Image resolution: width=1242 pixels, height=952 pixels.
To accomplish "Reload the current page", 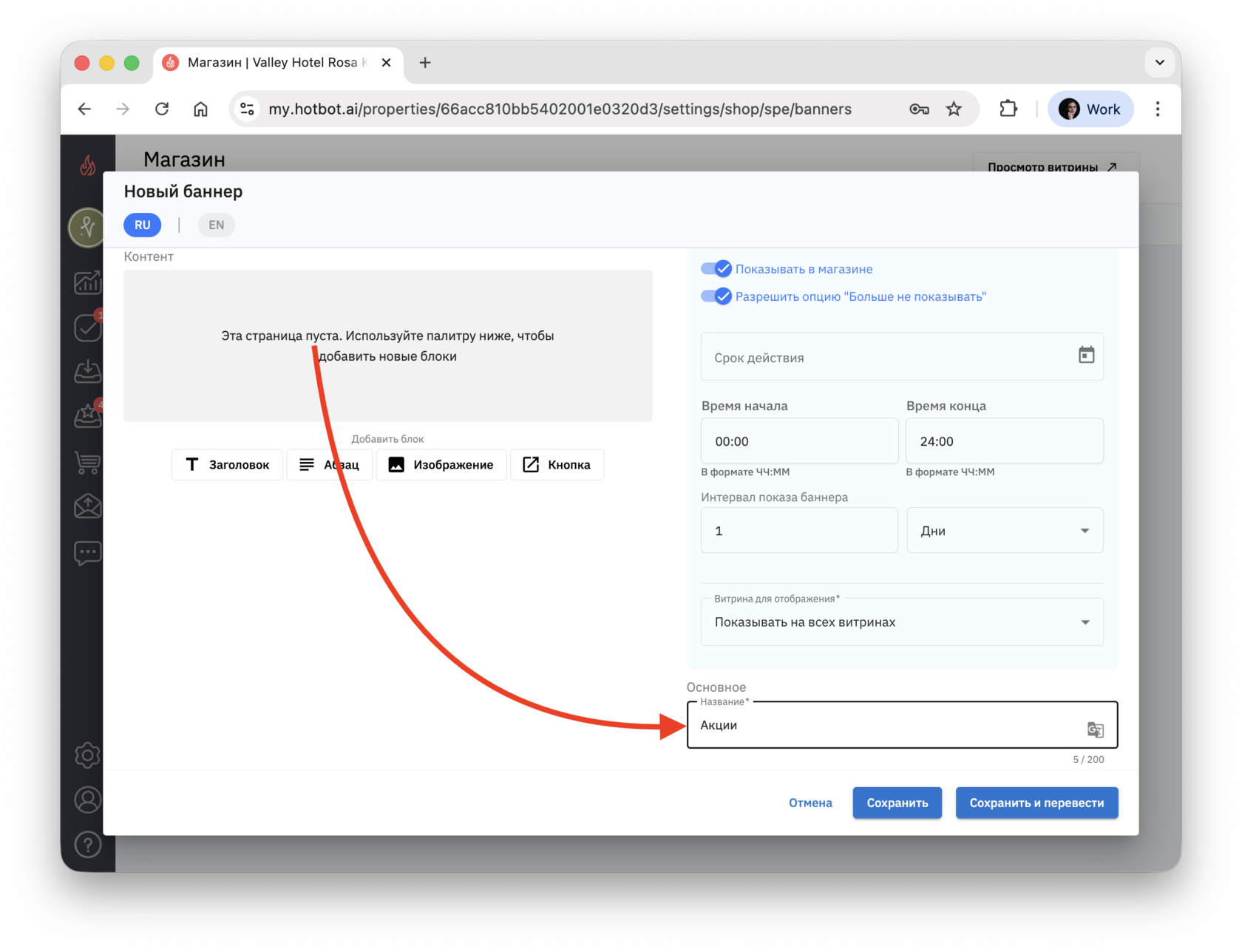I will [x=162, y=109].
